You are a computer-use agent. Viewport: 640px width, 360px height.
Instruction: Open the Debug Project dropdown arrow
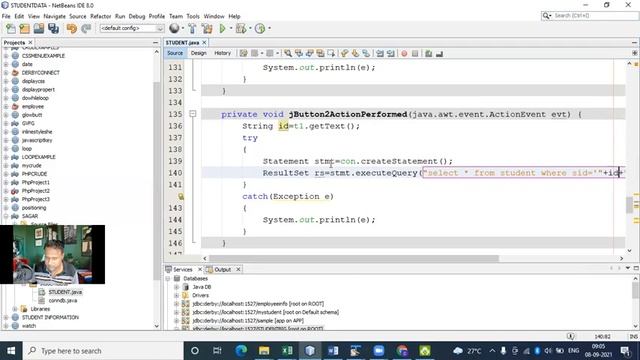click(250, 28)
